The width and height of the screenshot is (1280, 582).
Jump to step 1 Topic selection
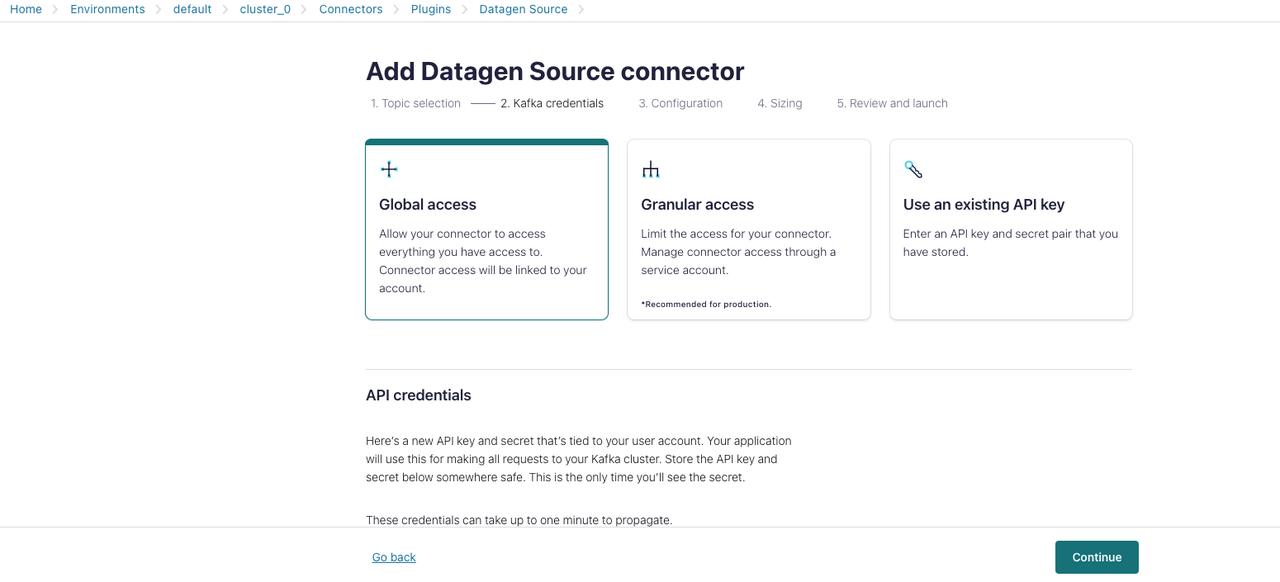pyautogui.click(x=415, y=103)
